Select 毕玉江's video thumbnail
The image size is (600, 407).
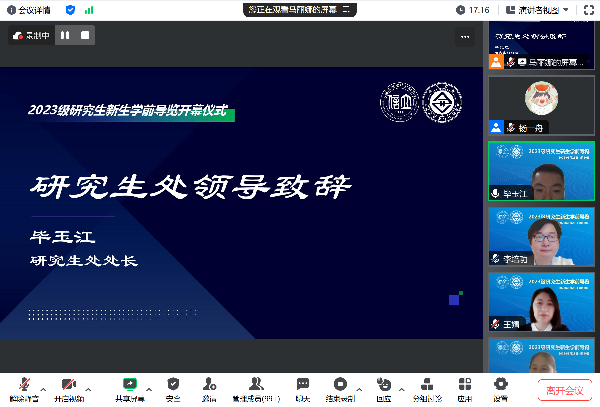tap(541, 172)
